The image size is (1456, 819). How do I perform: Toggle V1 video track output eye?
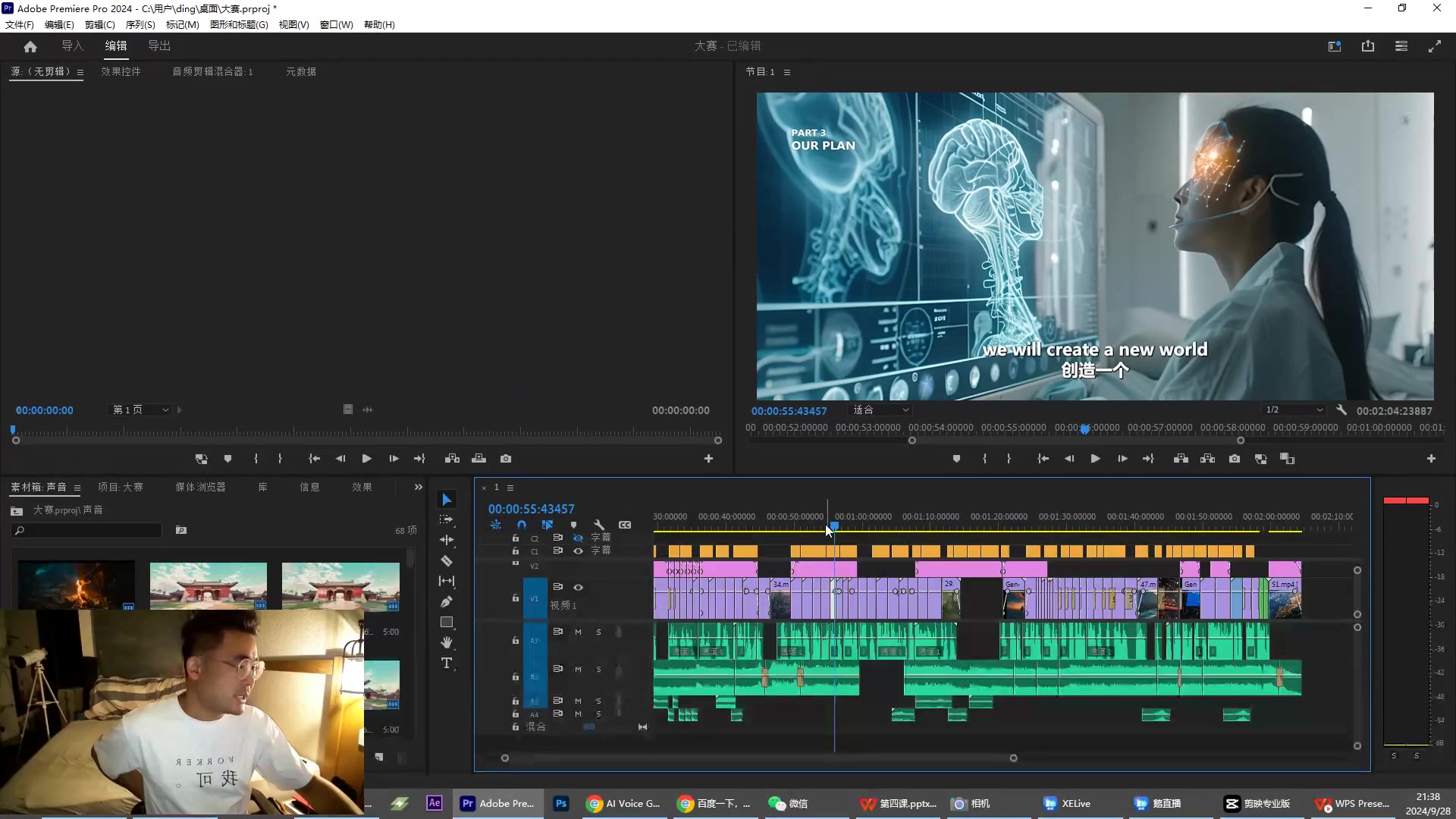click(x=578, y=587)
